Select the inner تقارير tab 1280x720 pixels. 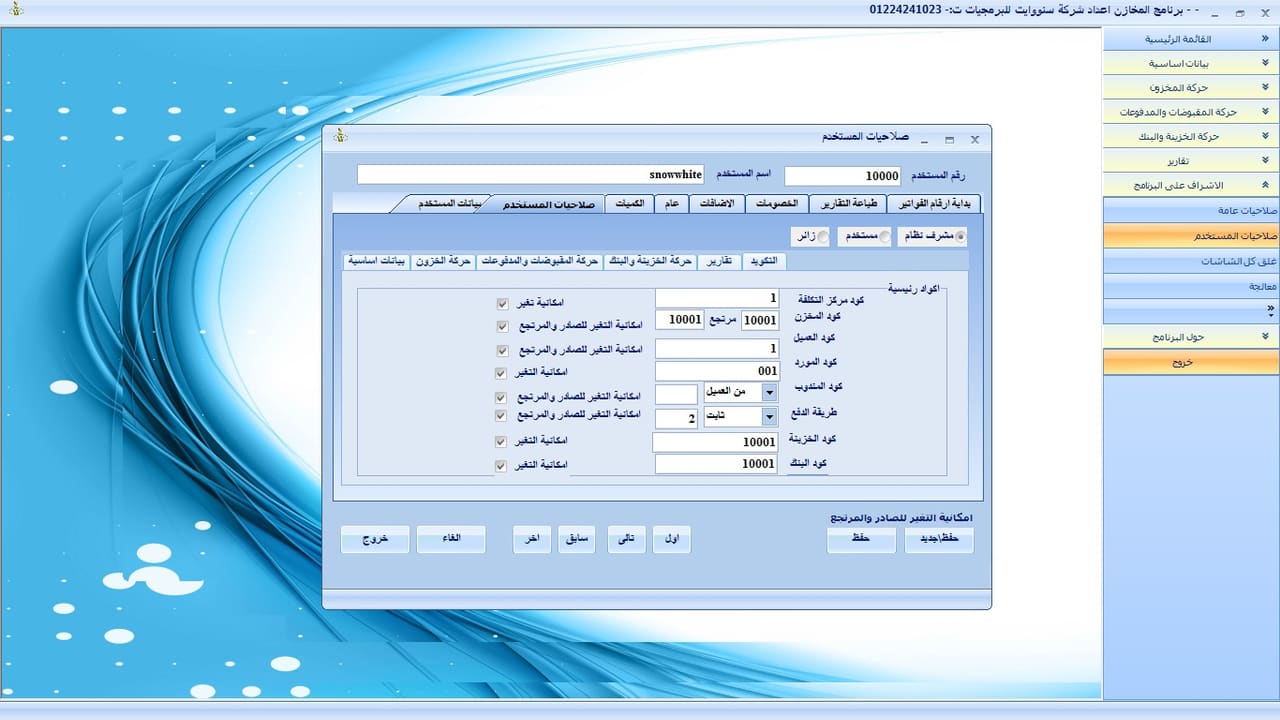[719, 261]
